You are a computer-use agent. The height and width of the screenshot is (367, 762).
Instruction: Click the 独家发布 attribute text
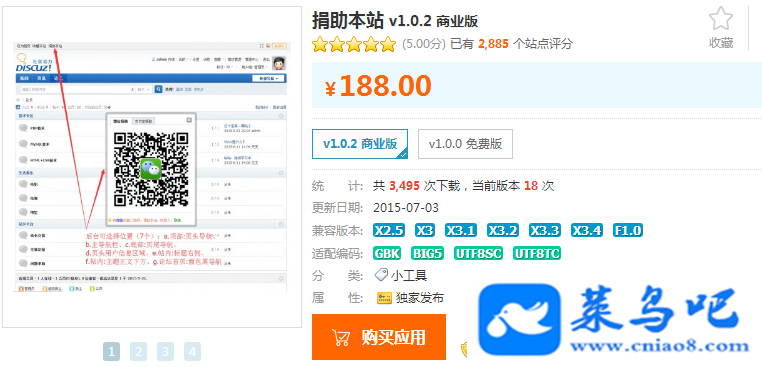[420, 298]
